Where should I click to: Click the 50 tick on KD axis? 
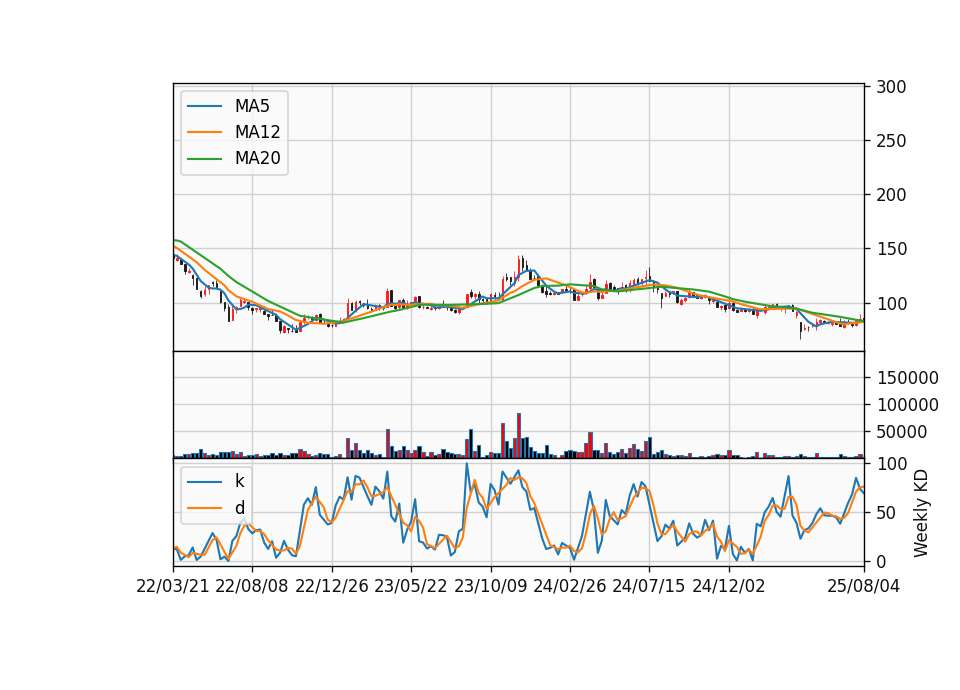click(x=886, y=512)
